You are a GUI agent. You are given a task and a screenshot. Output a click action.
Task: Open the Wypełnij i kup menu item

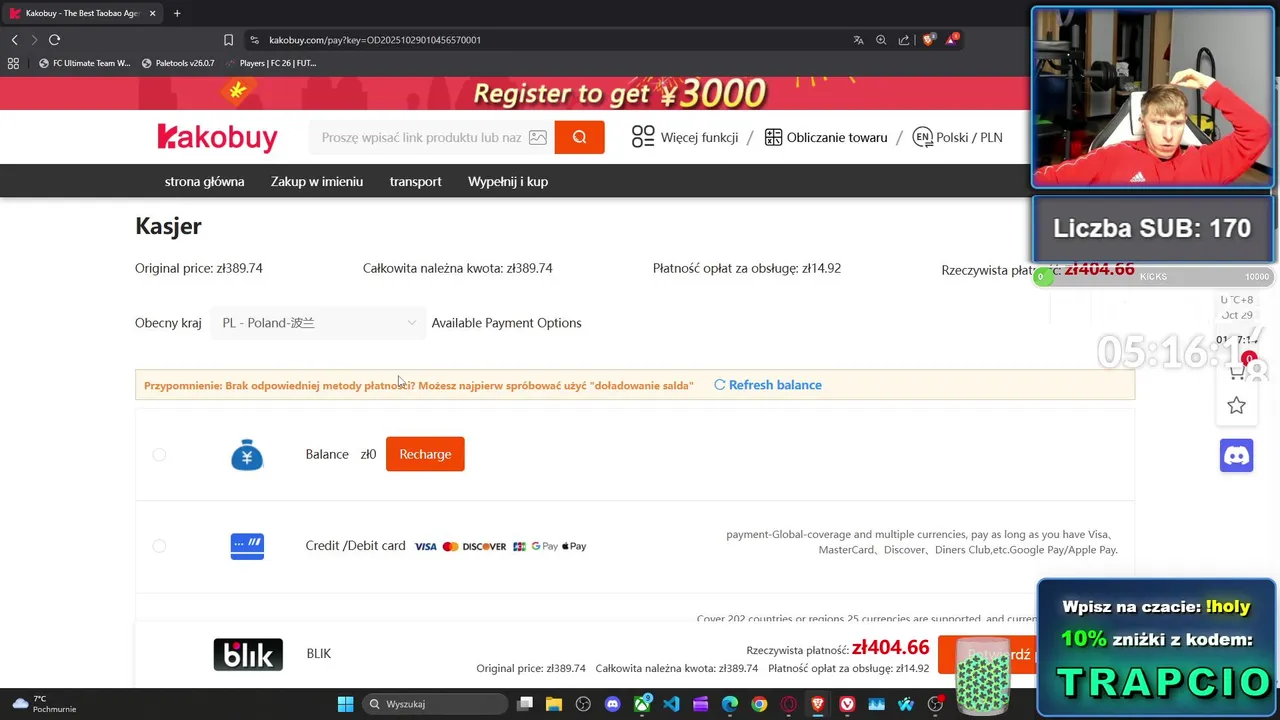[x=508, y=181]
